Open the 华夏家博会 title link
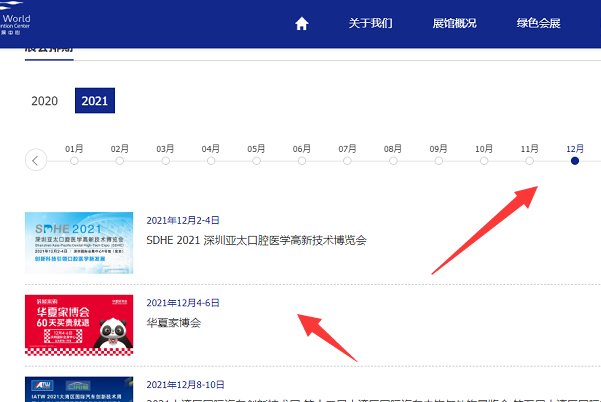601x402 pixels. click(x=174, y=323)
